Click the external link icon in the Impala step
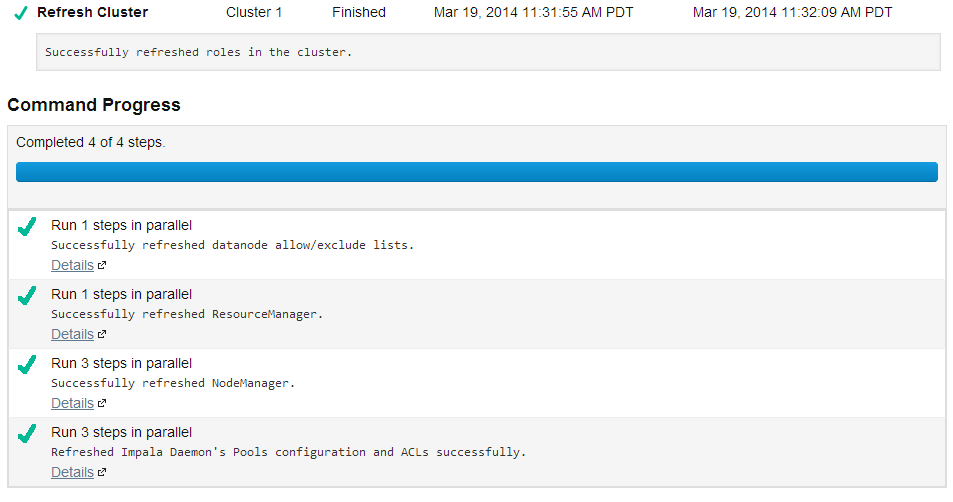 tap(102, 473)
